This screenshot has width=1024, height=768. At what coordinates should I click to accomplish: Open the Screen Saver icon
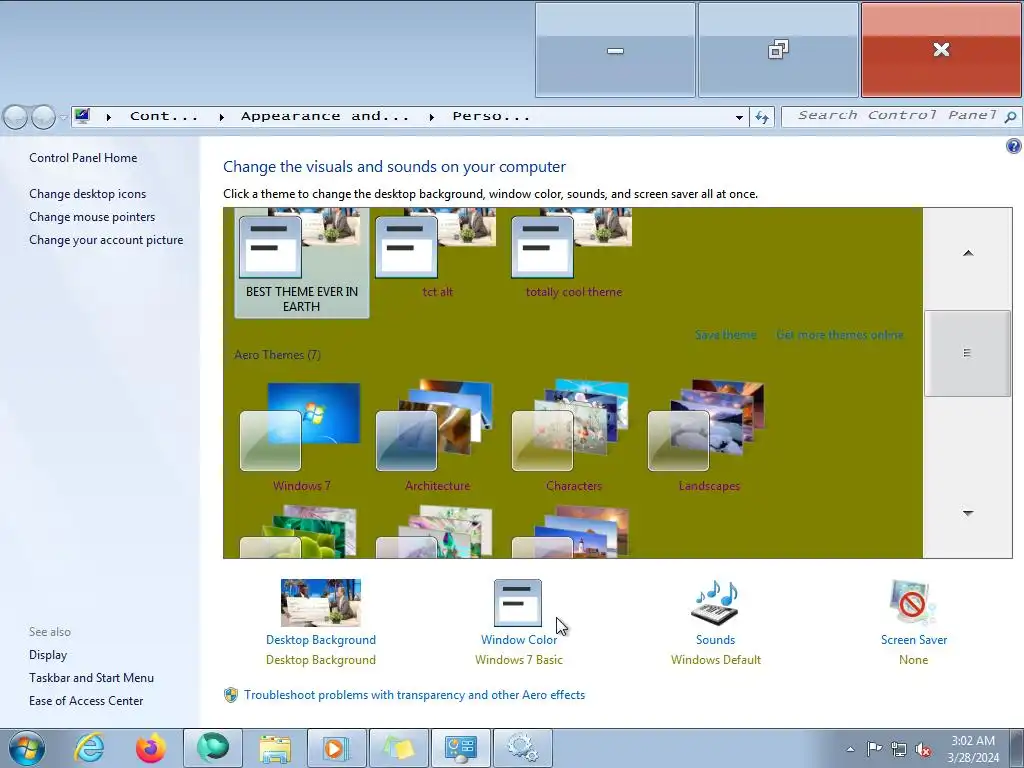(x=913, y=603)
